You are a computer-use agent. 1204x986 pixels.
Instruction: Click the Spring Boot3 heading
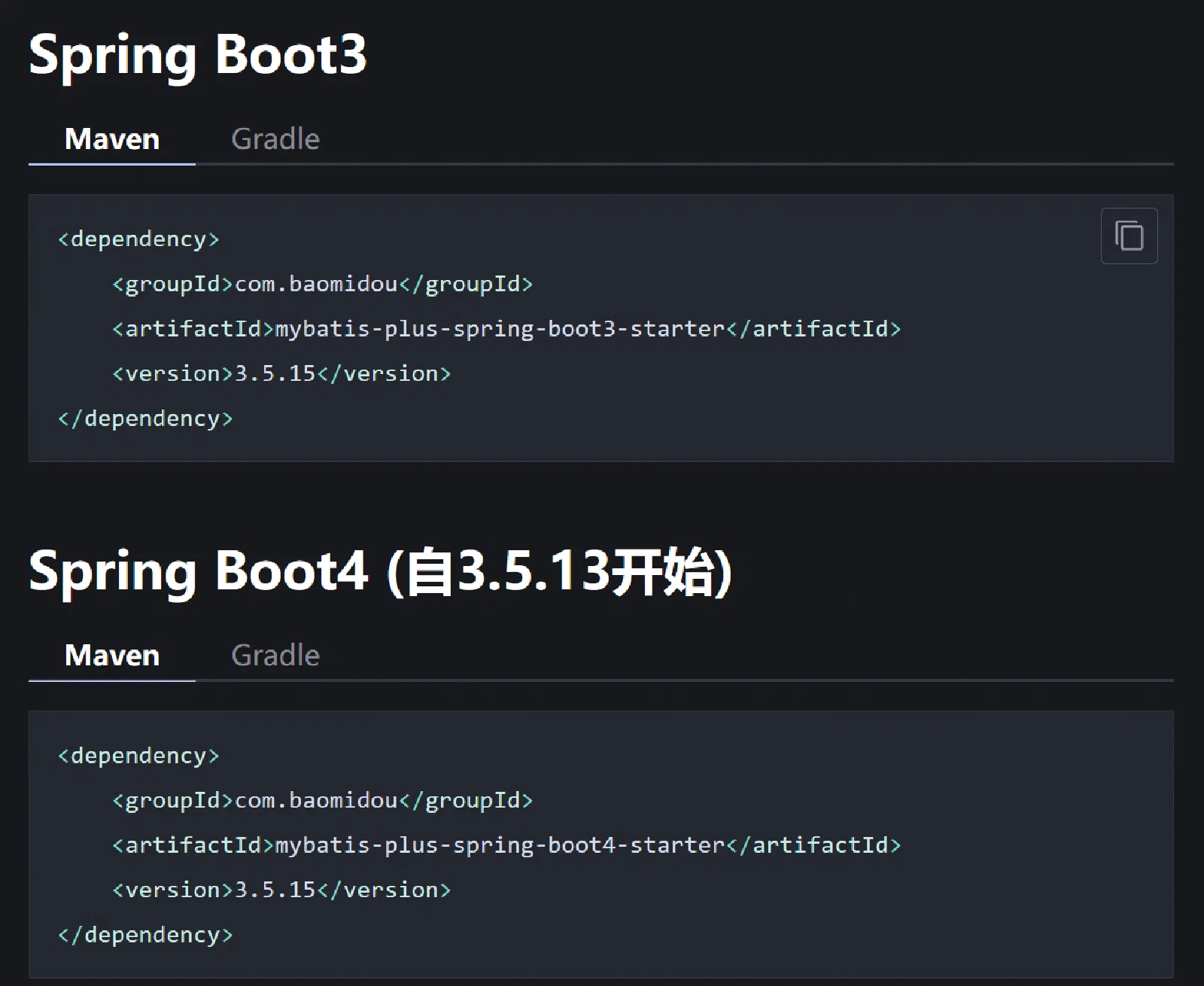pyautogui.click(x=198, y=55)
